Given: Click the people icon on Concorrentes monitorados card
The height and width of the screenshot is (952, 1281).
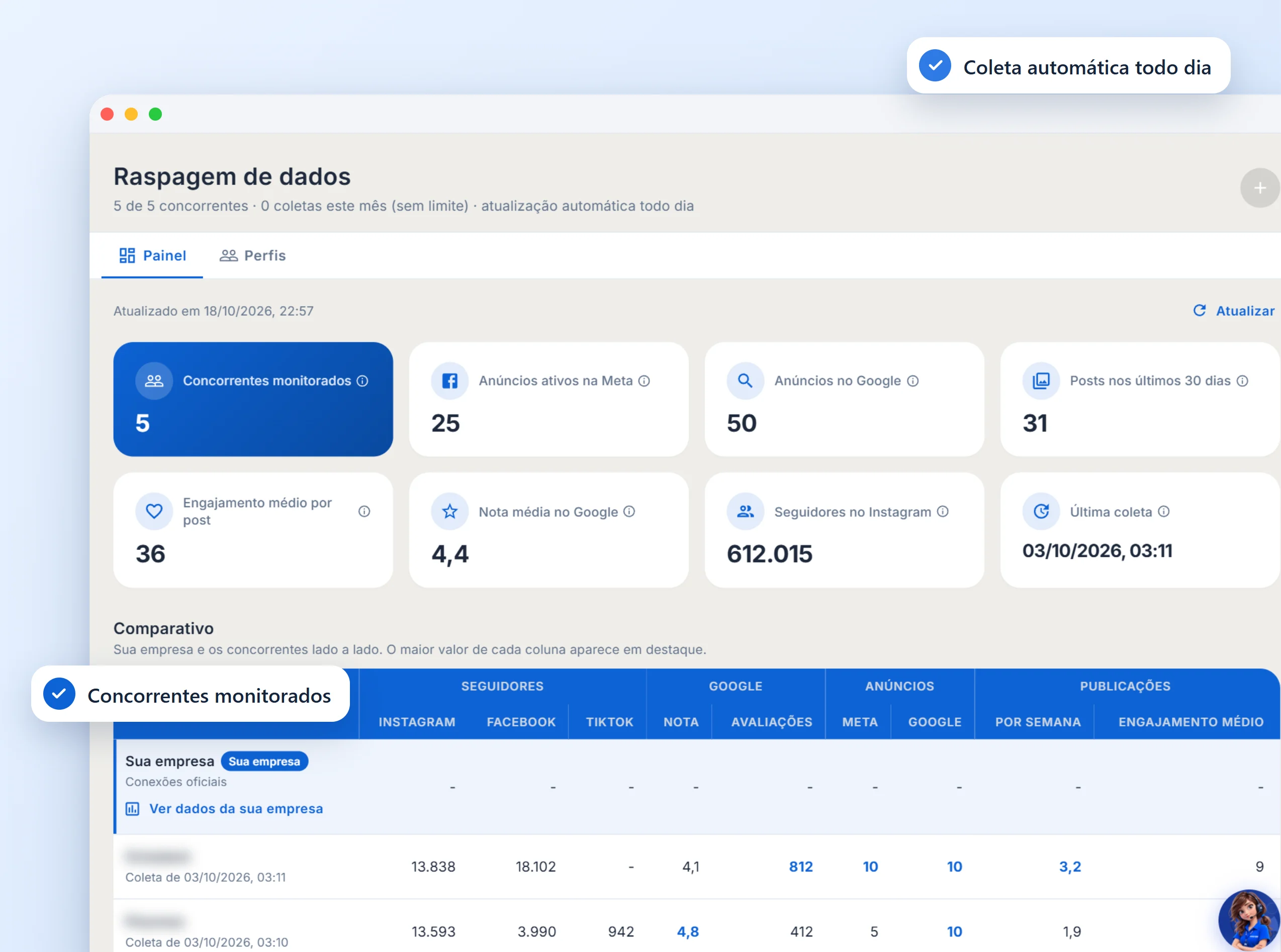Looking at the screenshot, I should [x=154, y=381].
